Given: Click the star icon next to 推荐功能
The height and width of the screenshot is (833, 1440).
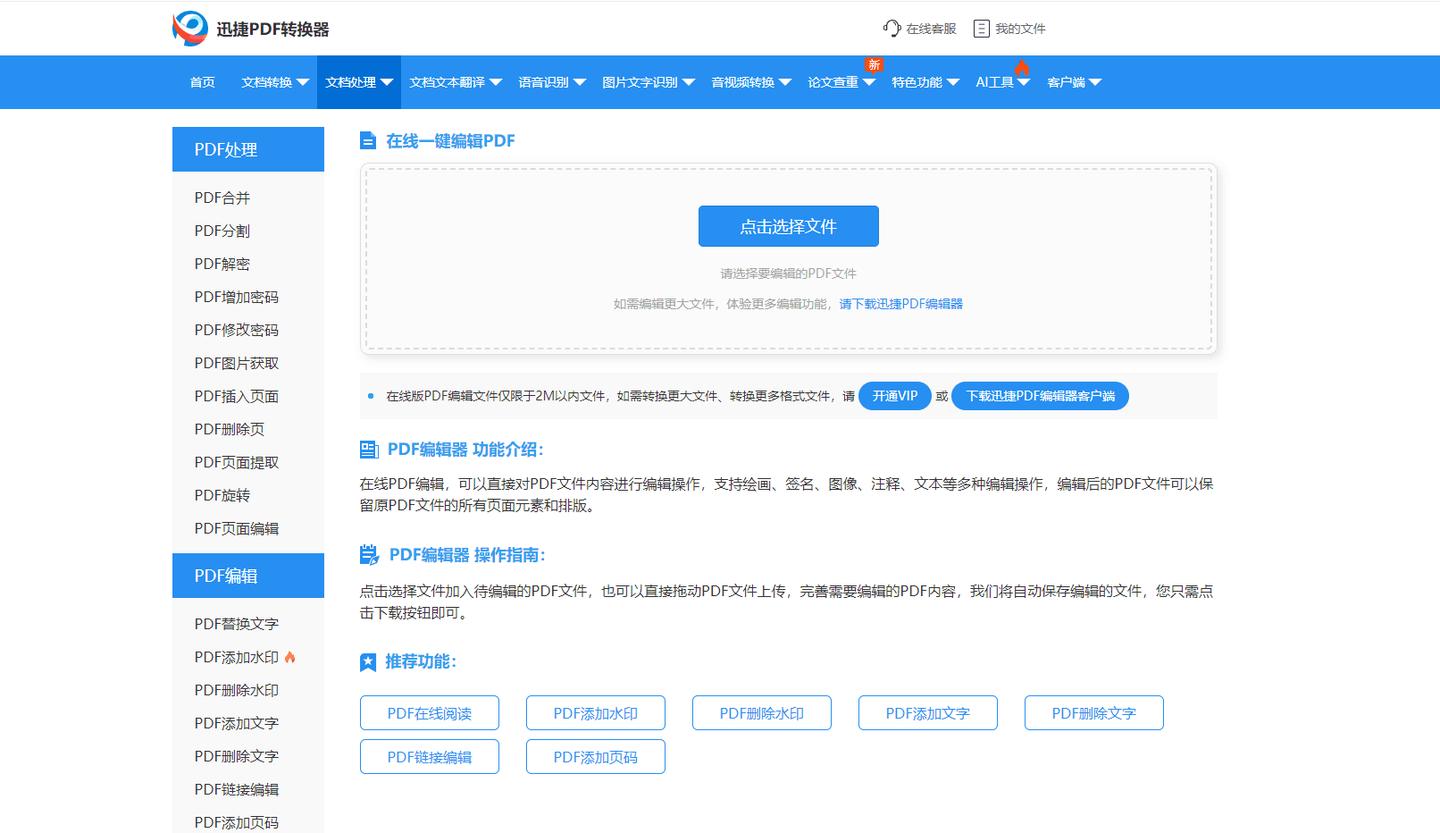Looking at the screenshot, I should [x=368, y=662].
